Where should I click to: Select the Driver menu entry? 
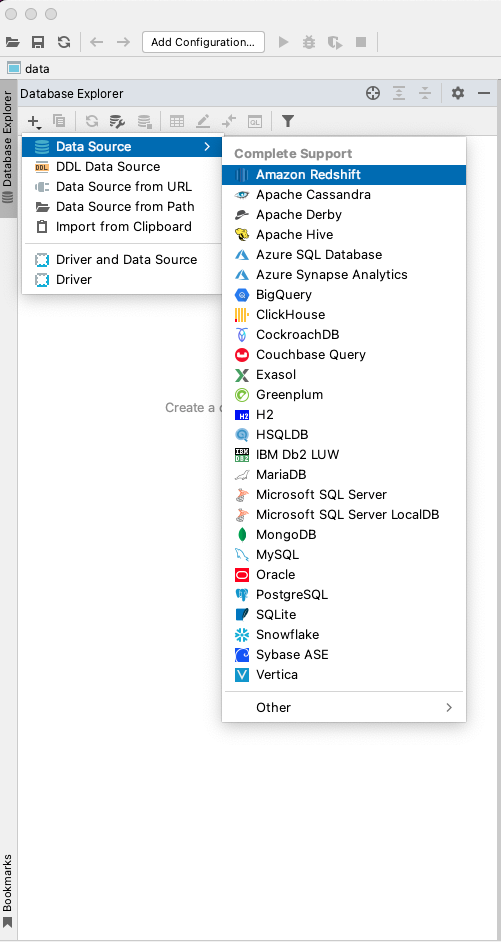point(122,279)
